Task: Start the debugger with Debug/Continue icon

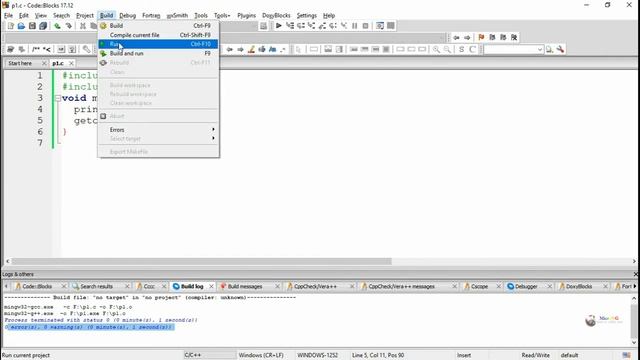Action: tap(279, 26)
